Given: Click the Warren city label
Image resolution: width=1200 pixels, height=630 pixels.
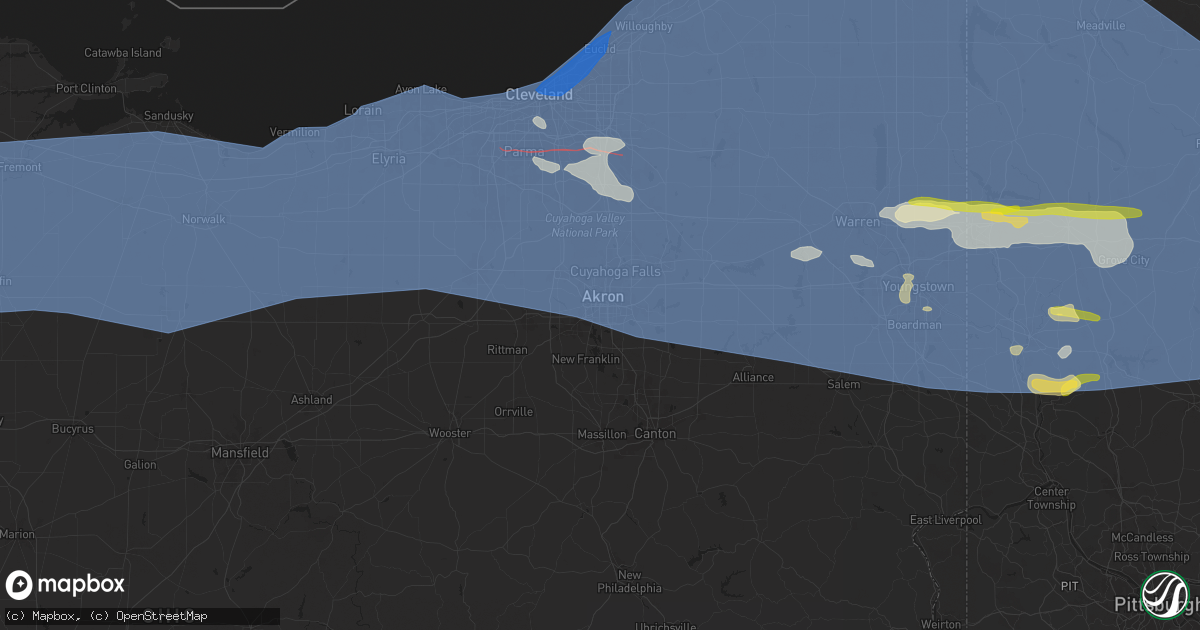Looking at the screenshot, I should tap(858, 221).
